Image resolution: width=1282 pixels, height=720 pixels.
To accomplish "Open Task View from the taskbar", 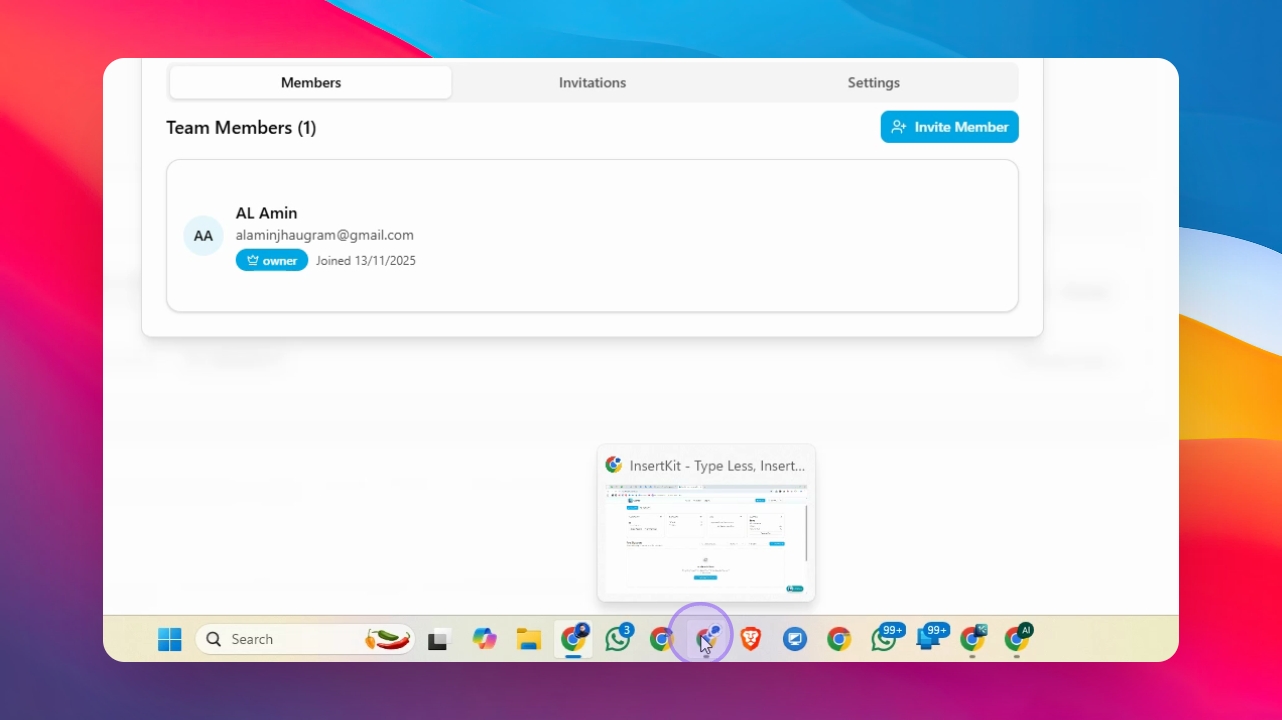I will tap(438, 639).
